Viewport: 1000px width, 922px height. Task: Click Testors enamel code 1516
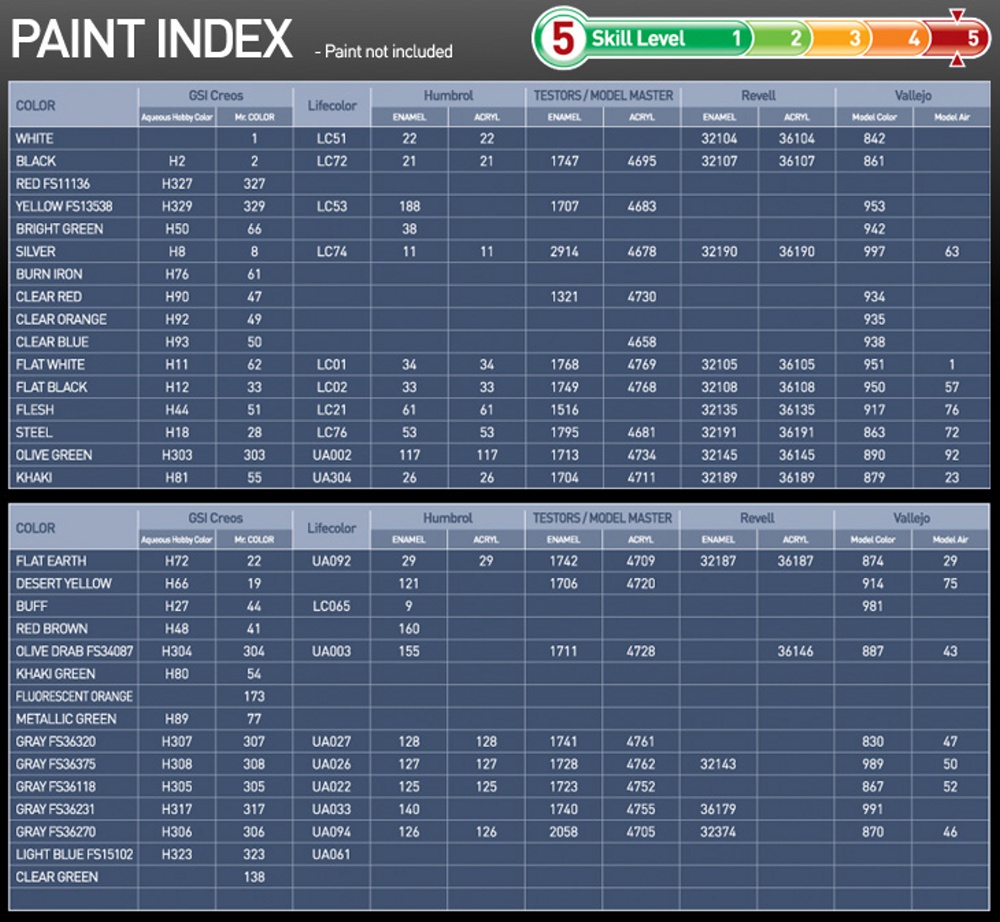[x=564, y=409]
